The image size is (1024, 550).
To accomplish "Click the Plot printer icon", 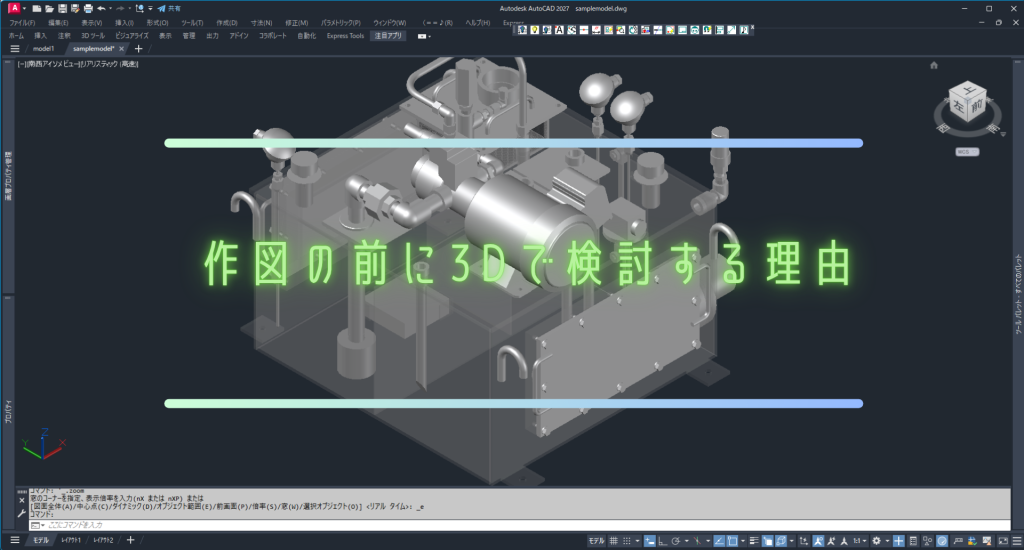I will pos(88,8).
